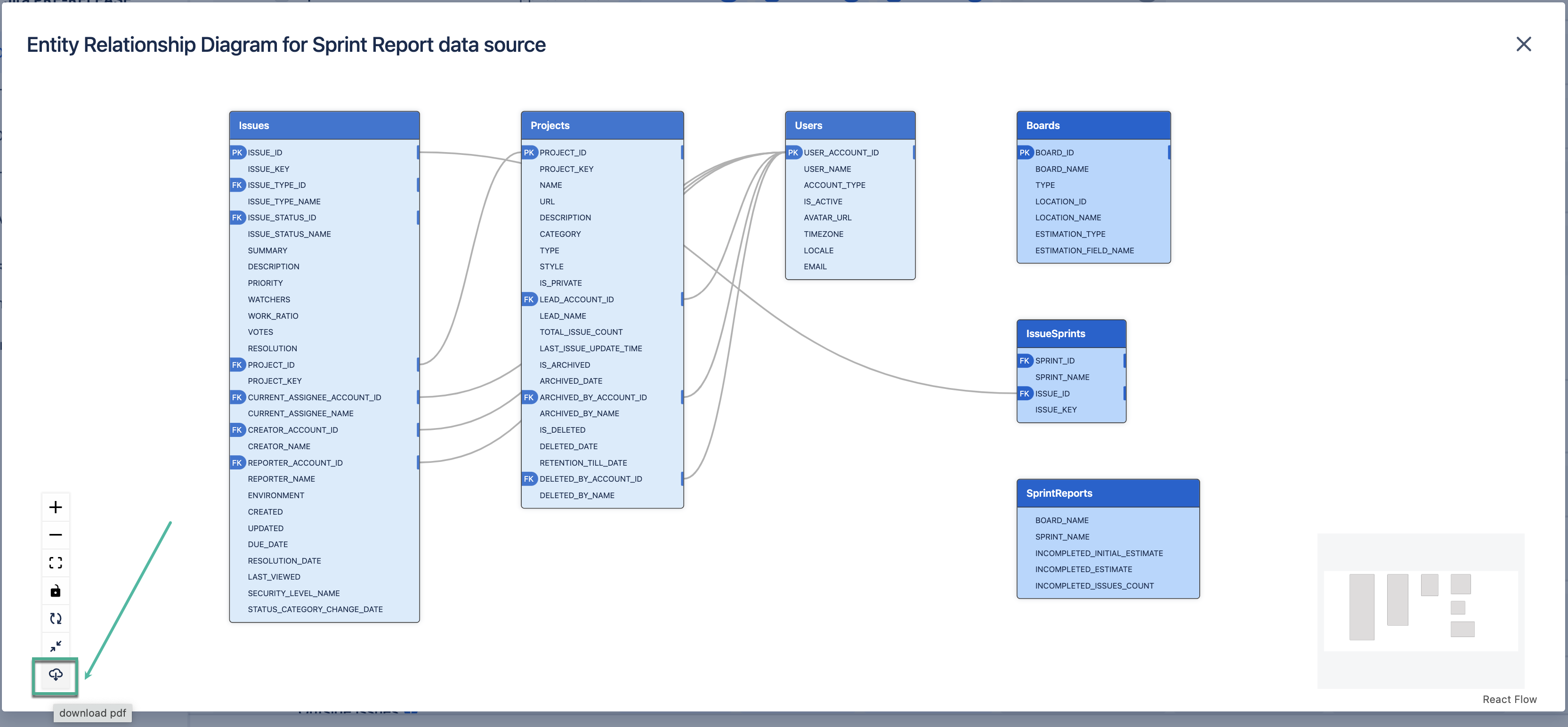Toggle the diagram interactivity lock
1568x727 pixels.
(56, 590)
